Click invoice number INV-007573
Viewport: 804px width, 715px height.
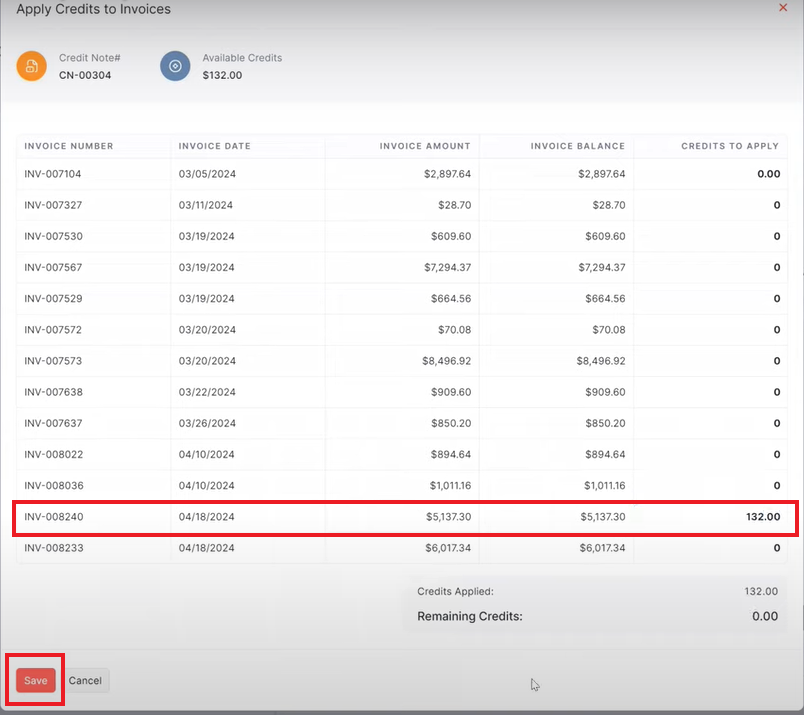pos(53,361)
